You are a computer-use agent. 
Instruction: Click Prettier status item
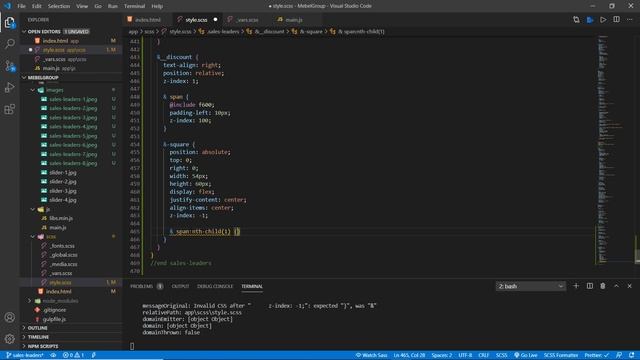point(597,355)
